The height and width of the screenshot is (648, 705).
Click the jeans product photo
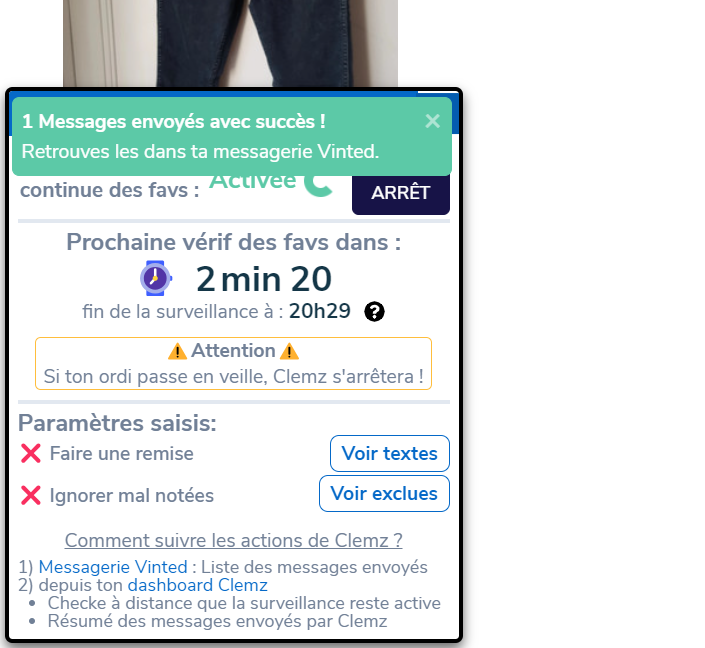[x=230, y=43]
